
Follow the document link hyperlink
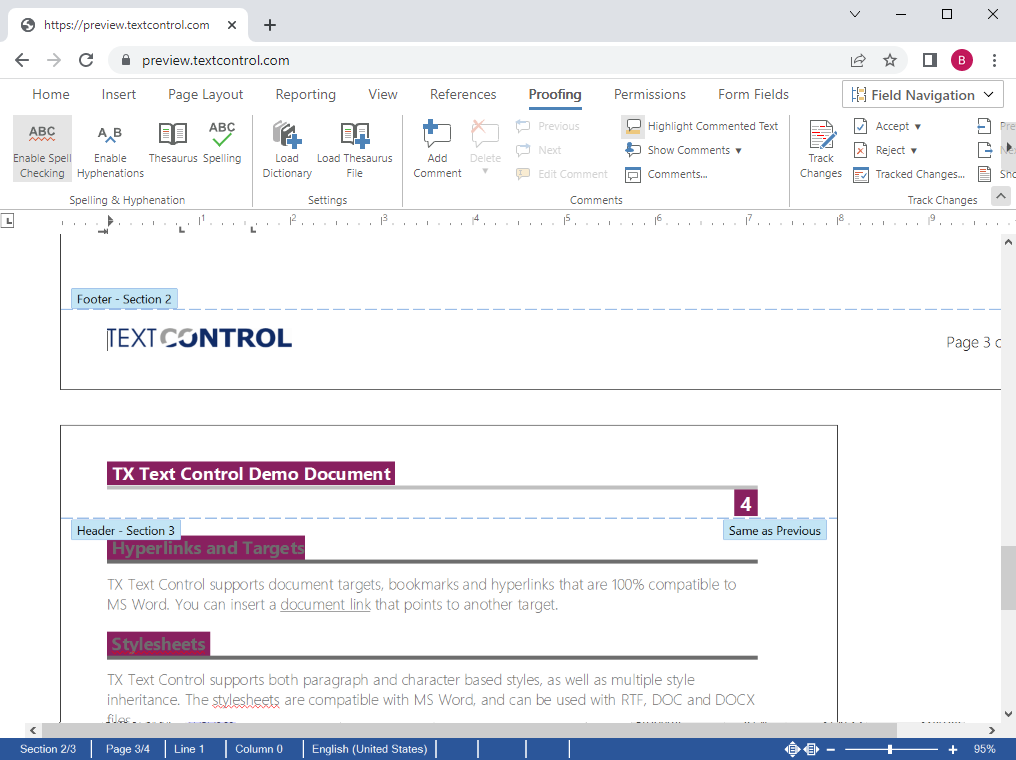325,605
